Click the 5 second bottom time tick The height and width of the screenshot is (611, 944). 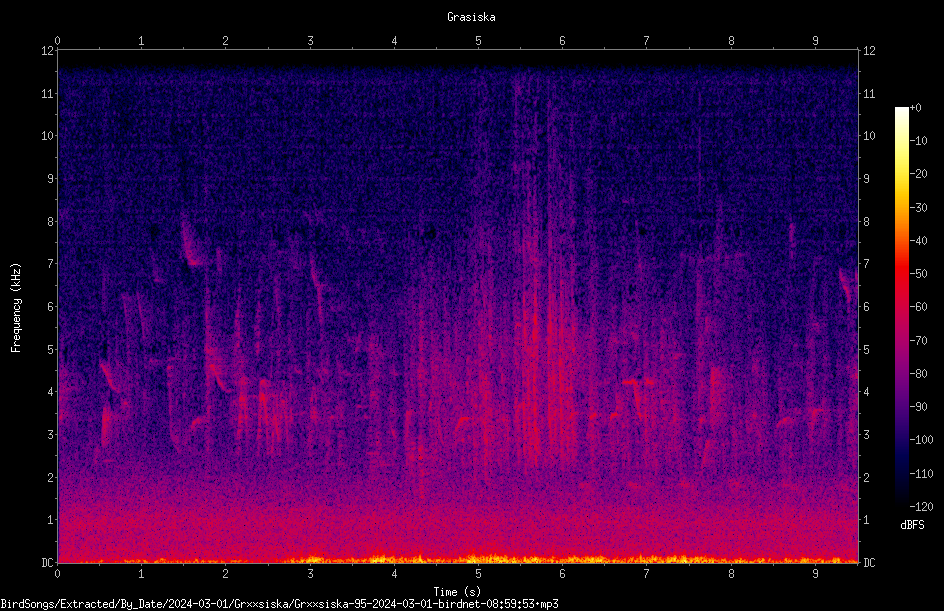[478, 574]
